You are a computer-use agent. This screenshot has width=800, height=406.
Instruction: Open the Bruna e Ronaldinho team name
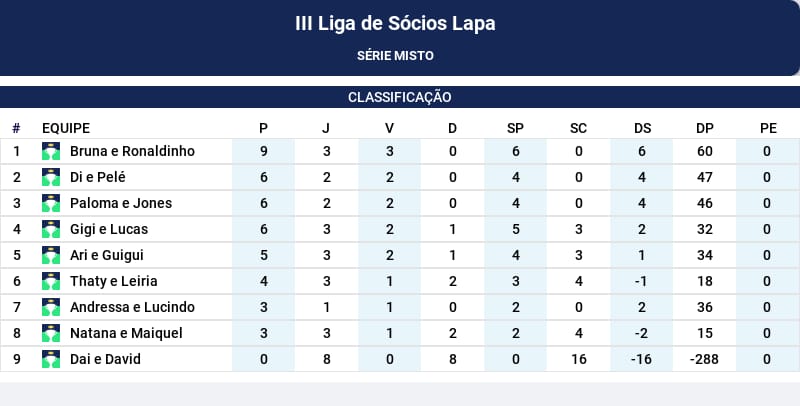coord(132,151)
